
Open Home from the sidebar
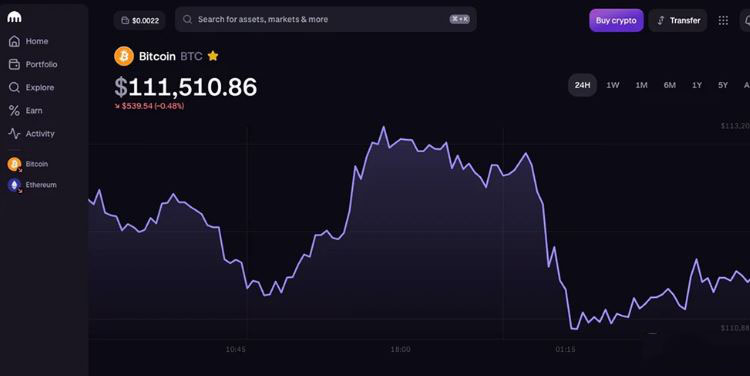pyautogui.click(x=29, y=41)
